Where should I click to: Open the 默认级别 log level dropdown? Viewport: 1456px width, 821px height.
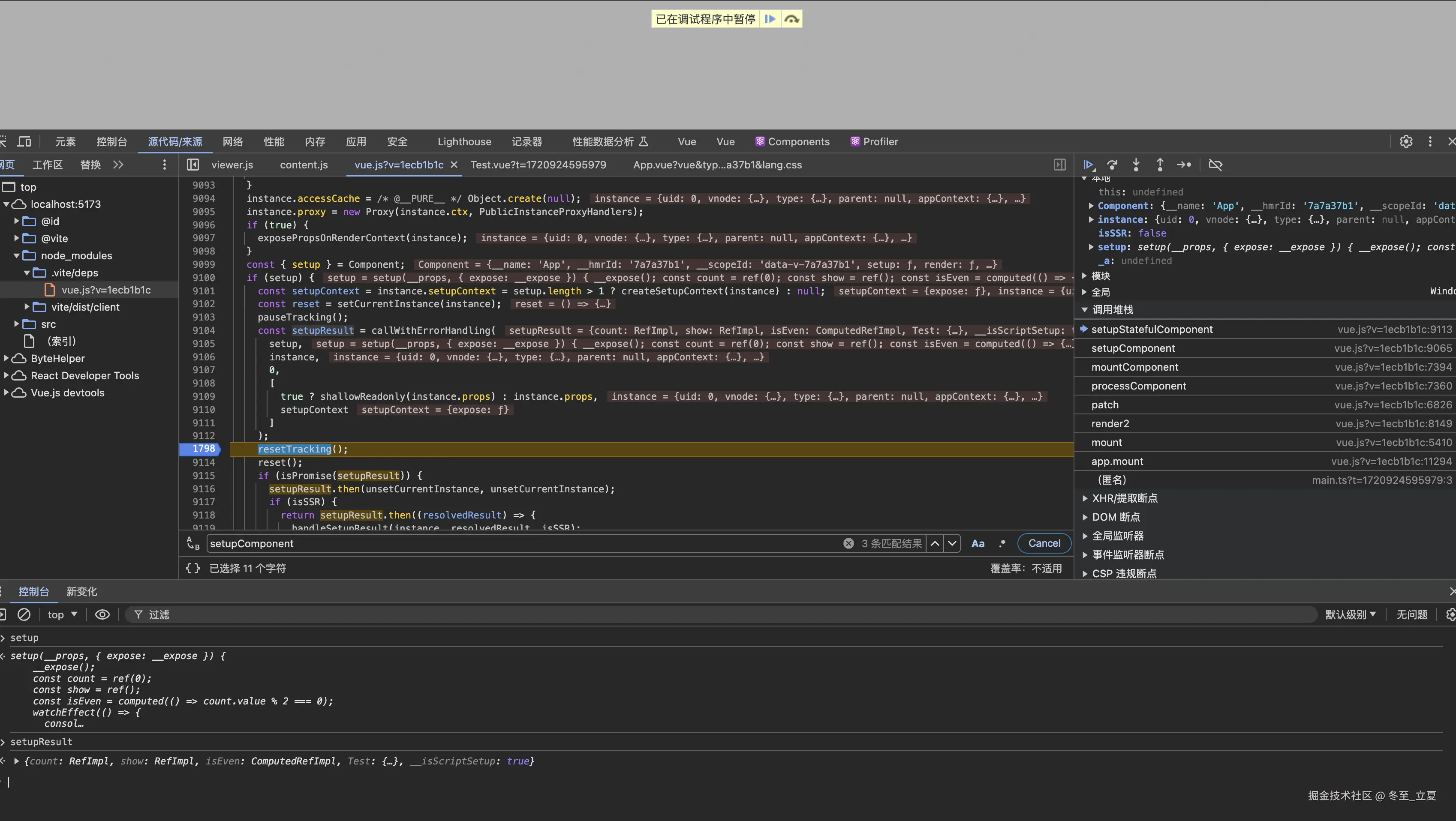pyautogui.click(x=1350, y=614)
